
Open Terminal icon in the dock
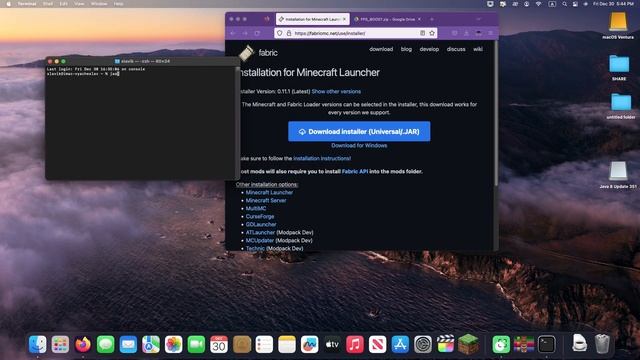547,344
